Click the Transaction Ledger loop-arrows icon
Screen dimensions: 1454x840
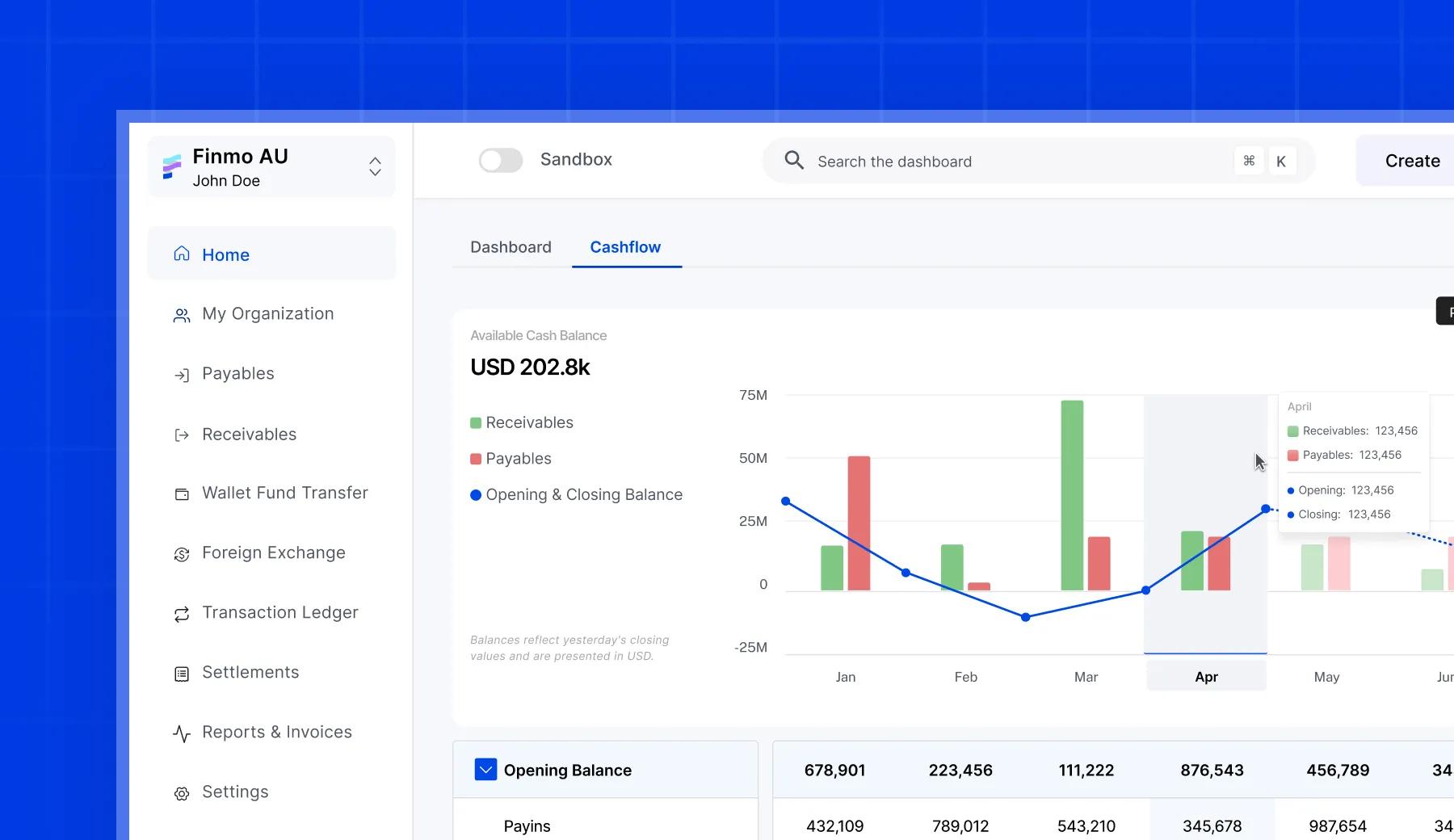click(x=182, y=614)
